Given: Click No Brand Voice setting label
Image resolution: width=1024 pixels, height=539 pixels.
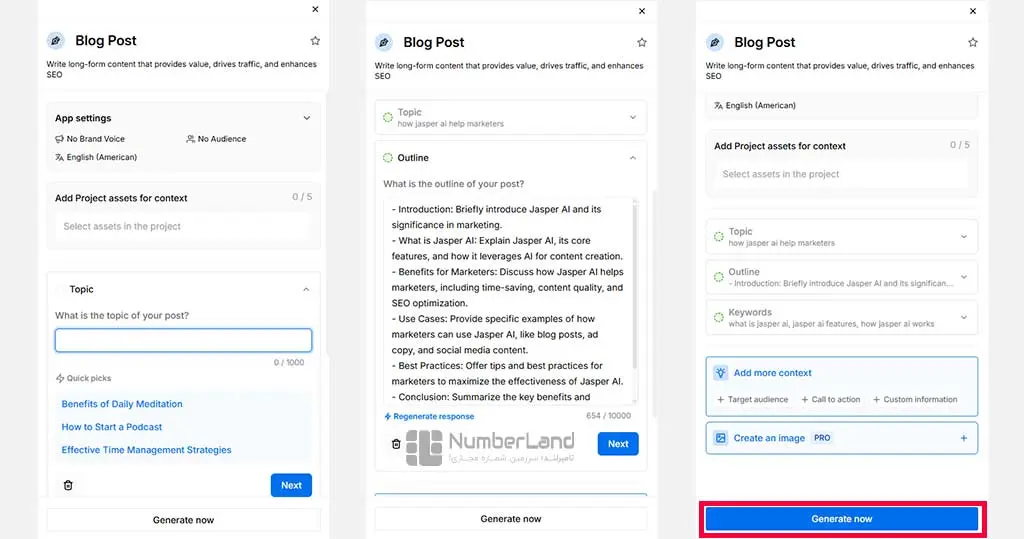Looking at the screenshot, I should point(95,139).
